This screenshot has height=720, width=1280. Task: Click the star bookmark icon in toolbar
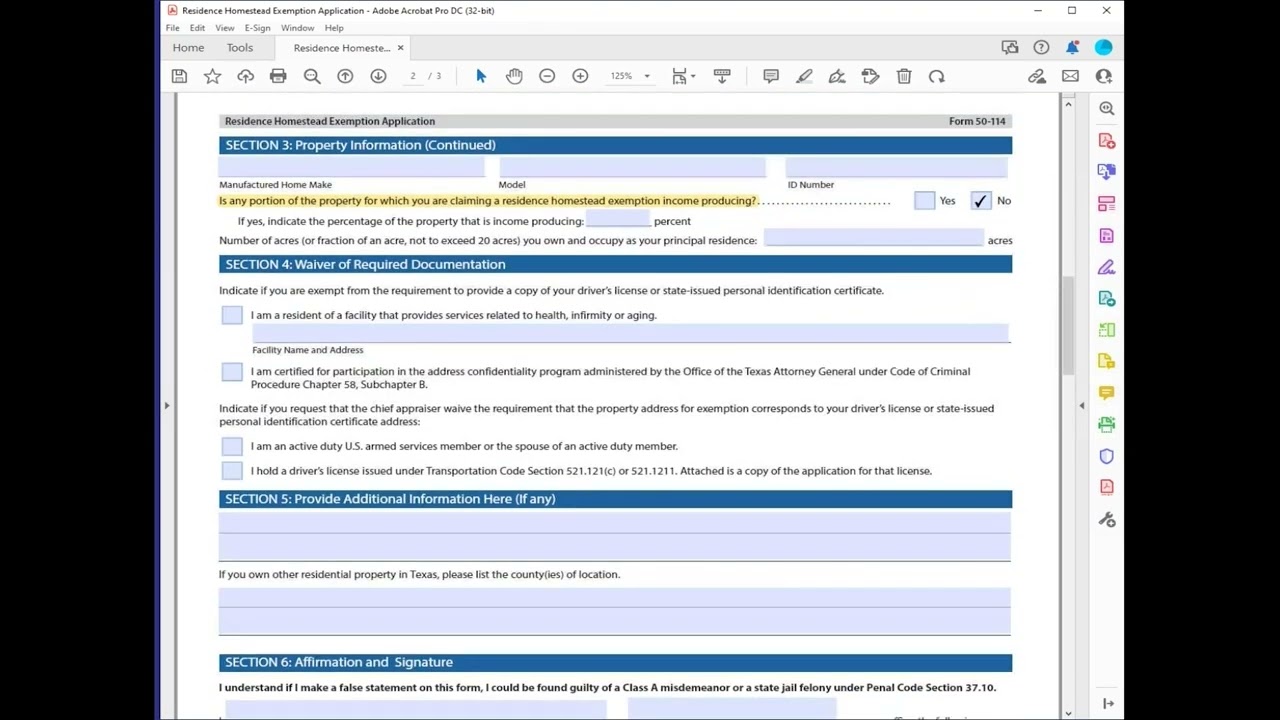(212, 76)
